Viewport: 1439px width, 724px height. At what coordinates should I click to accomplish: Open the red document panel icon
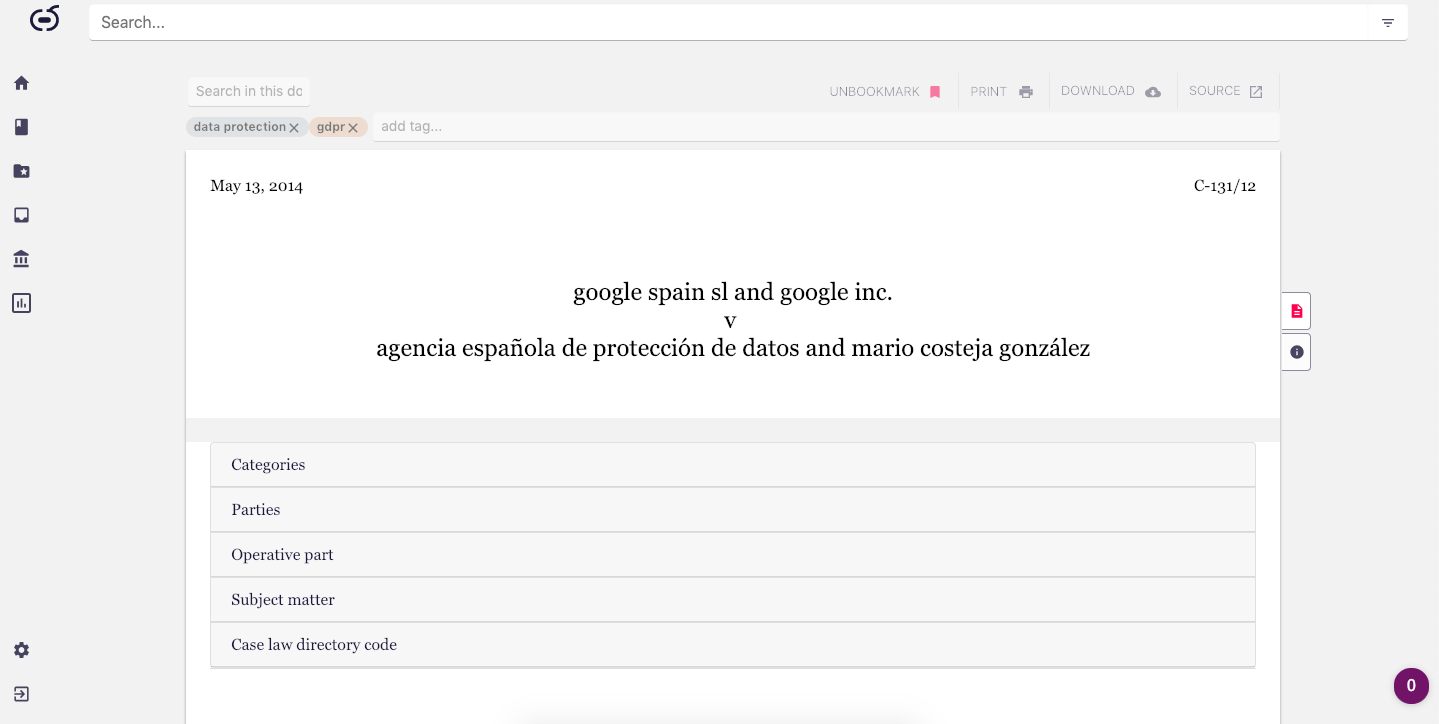coord(1296,311)
